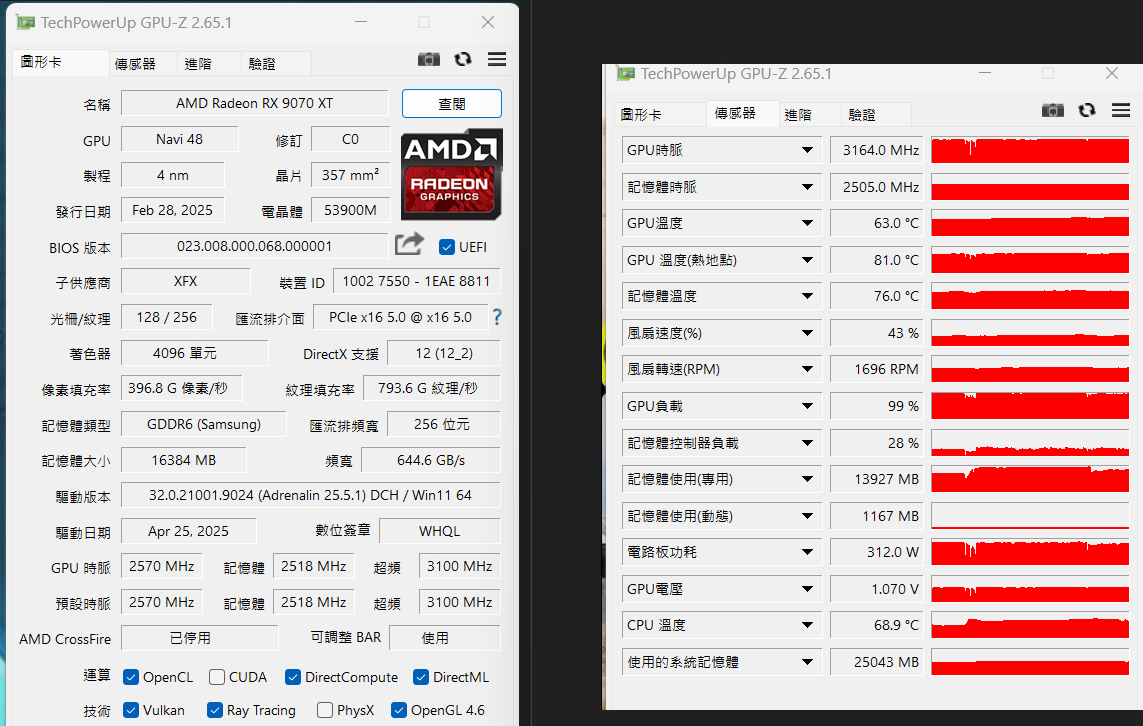Click CPU 溫度 red history graph
This screenshot has height=726, width=1143.
tap(1030, 625)
